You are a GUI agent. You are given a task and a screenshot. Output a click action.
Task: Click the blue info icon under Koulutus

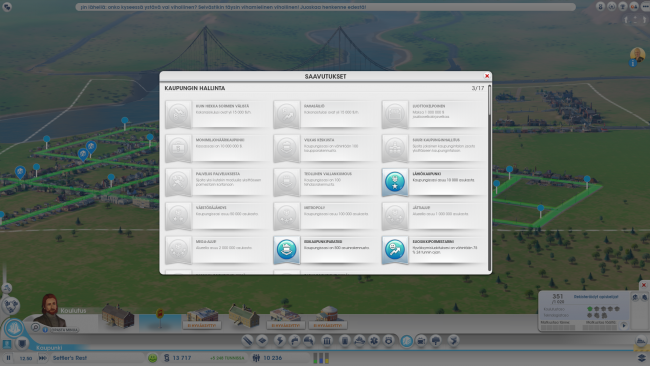coord(45,330)
